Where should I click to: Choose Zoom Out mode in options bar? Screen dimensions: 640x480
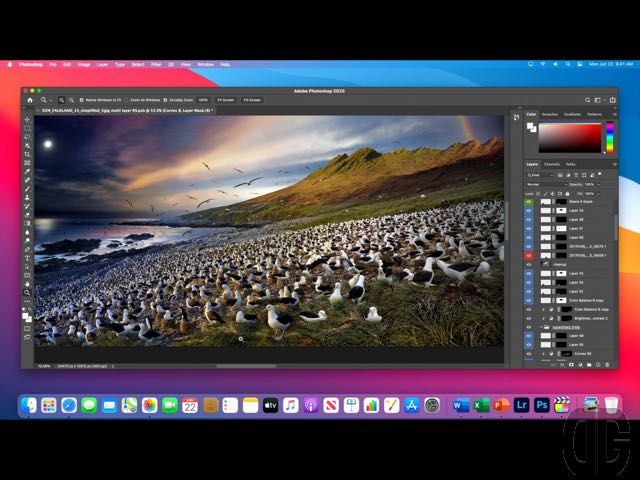71,100
